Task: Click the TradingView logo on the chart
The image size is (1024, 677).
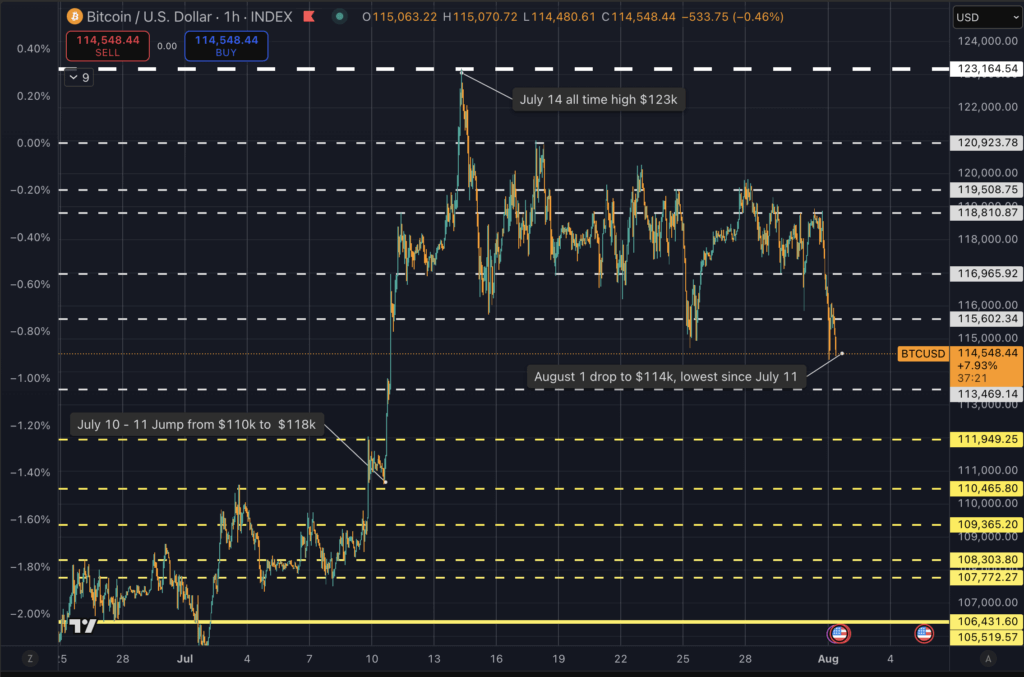Action: click(84, 626)
